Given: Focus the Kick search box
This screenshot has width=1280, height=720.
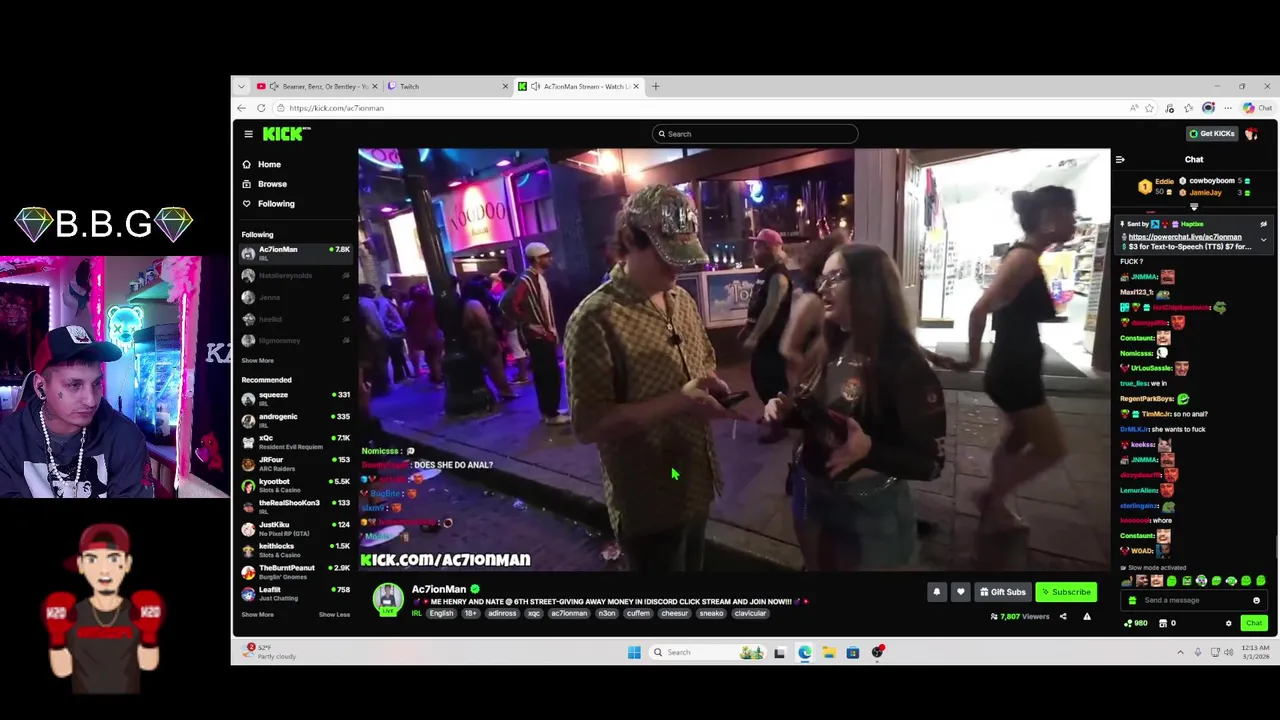Looking at the screenshot, I should point(755,134).
